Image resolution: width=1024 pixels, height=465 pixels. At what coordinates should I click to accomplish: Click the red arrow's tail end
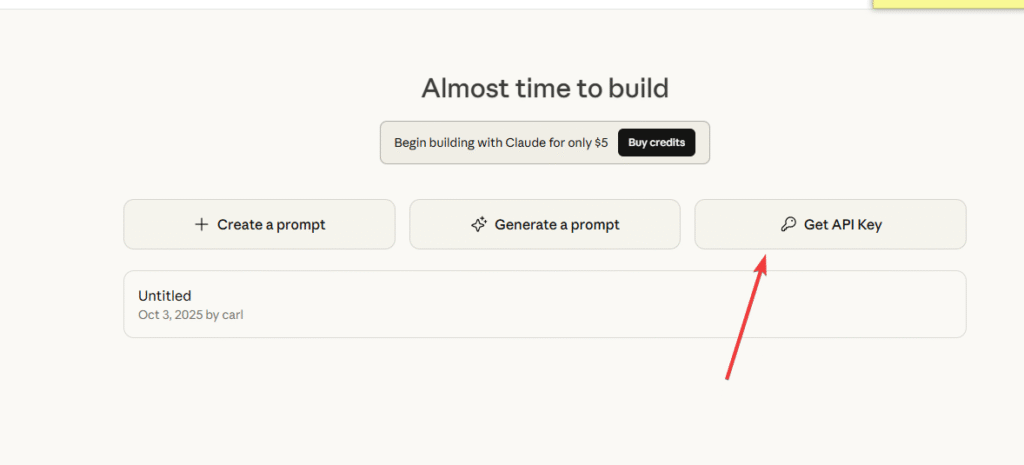pyautogui.click(x=727, y=378)
